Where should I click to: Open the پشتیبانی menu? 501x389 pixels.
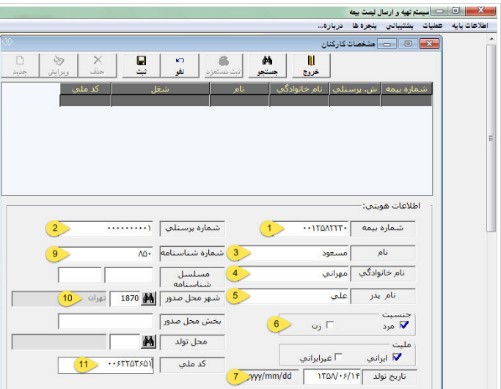click(x=399, y=26)
